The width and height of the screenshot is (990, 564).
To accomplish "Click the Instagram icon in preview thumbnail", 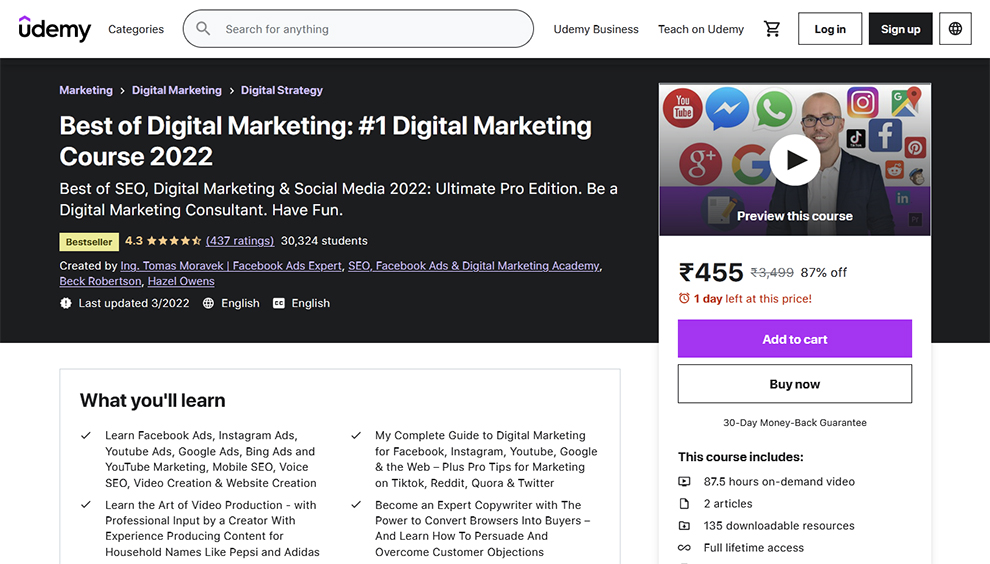I will 862,102.
